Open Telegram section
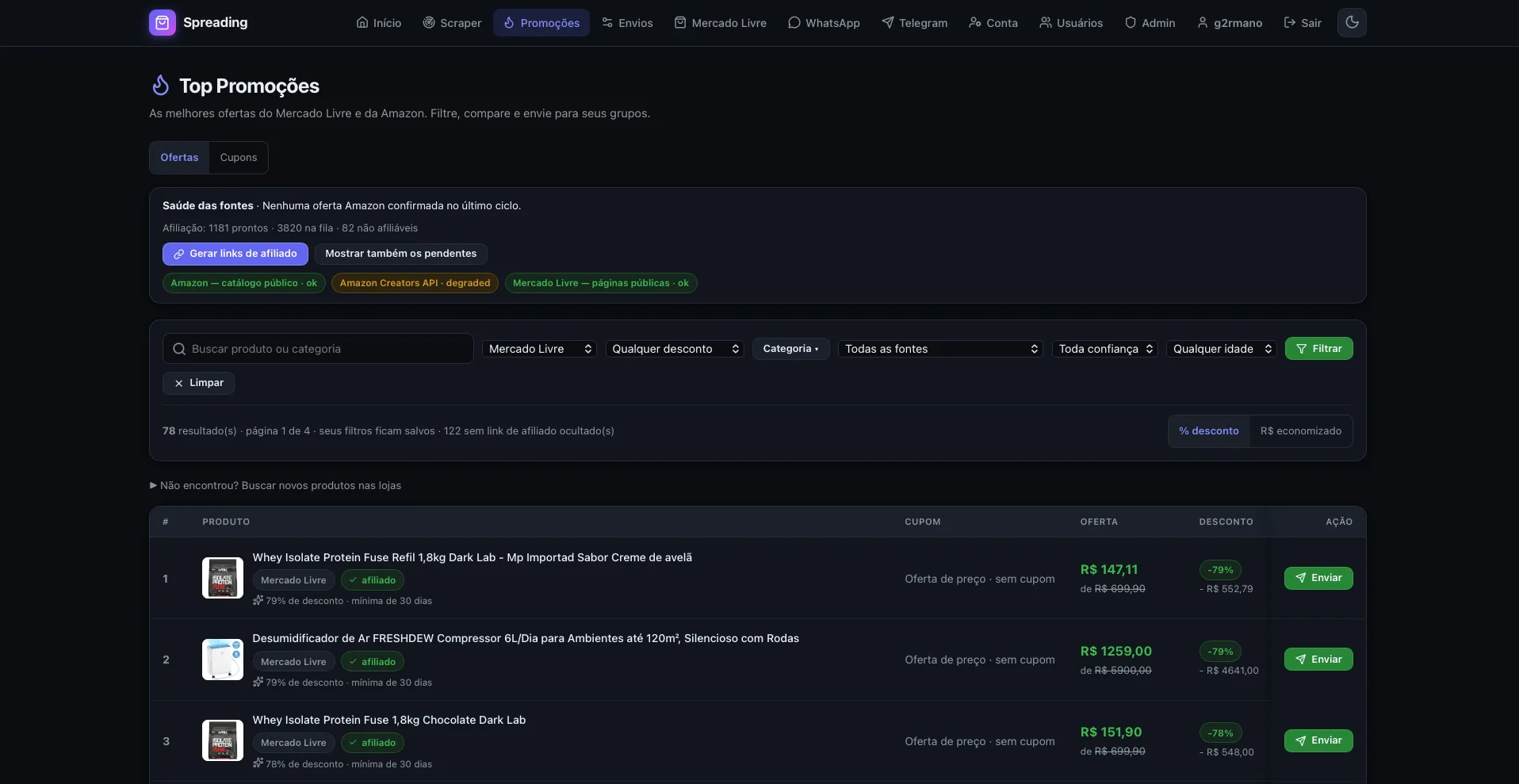This screenshot has width=1519, height=784. point(915,23)
